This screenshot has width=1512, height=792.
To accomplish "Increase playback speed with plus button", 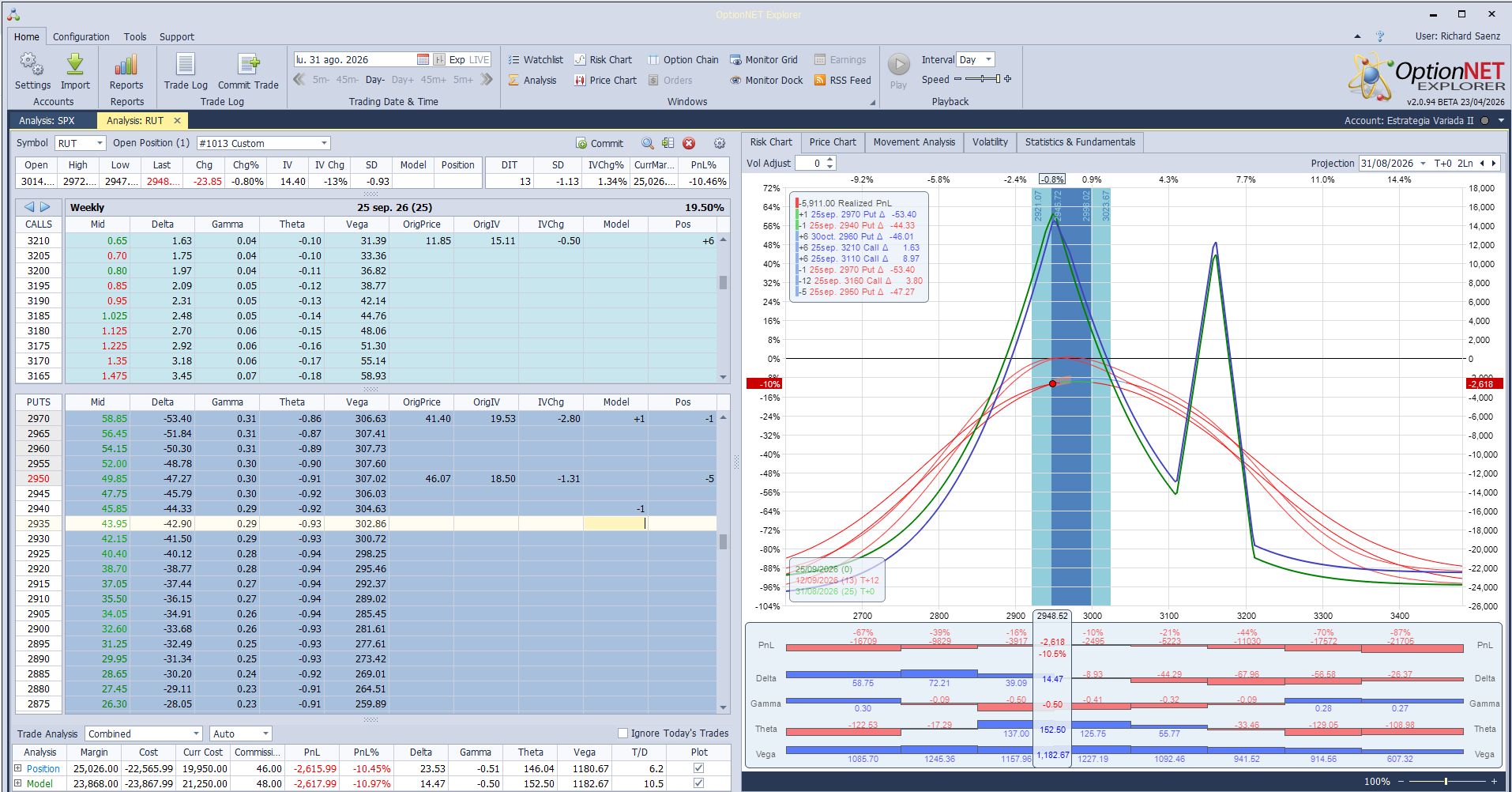I will click(x=1007, y=79).
